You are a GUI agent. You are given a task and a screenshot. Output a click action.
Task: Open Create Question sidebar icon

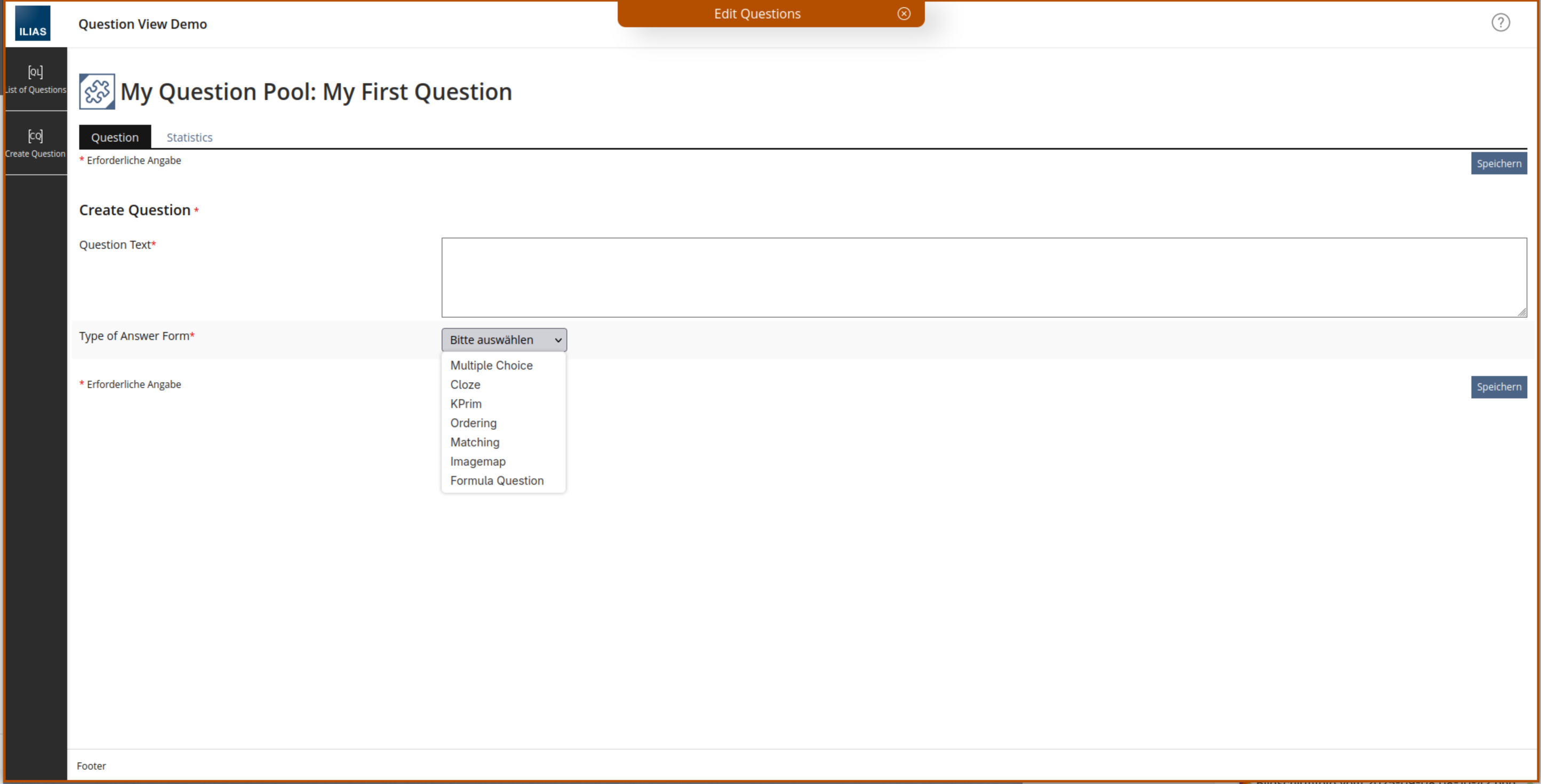[35, 143]
